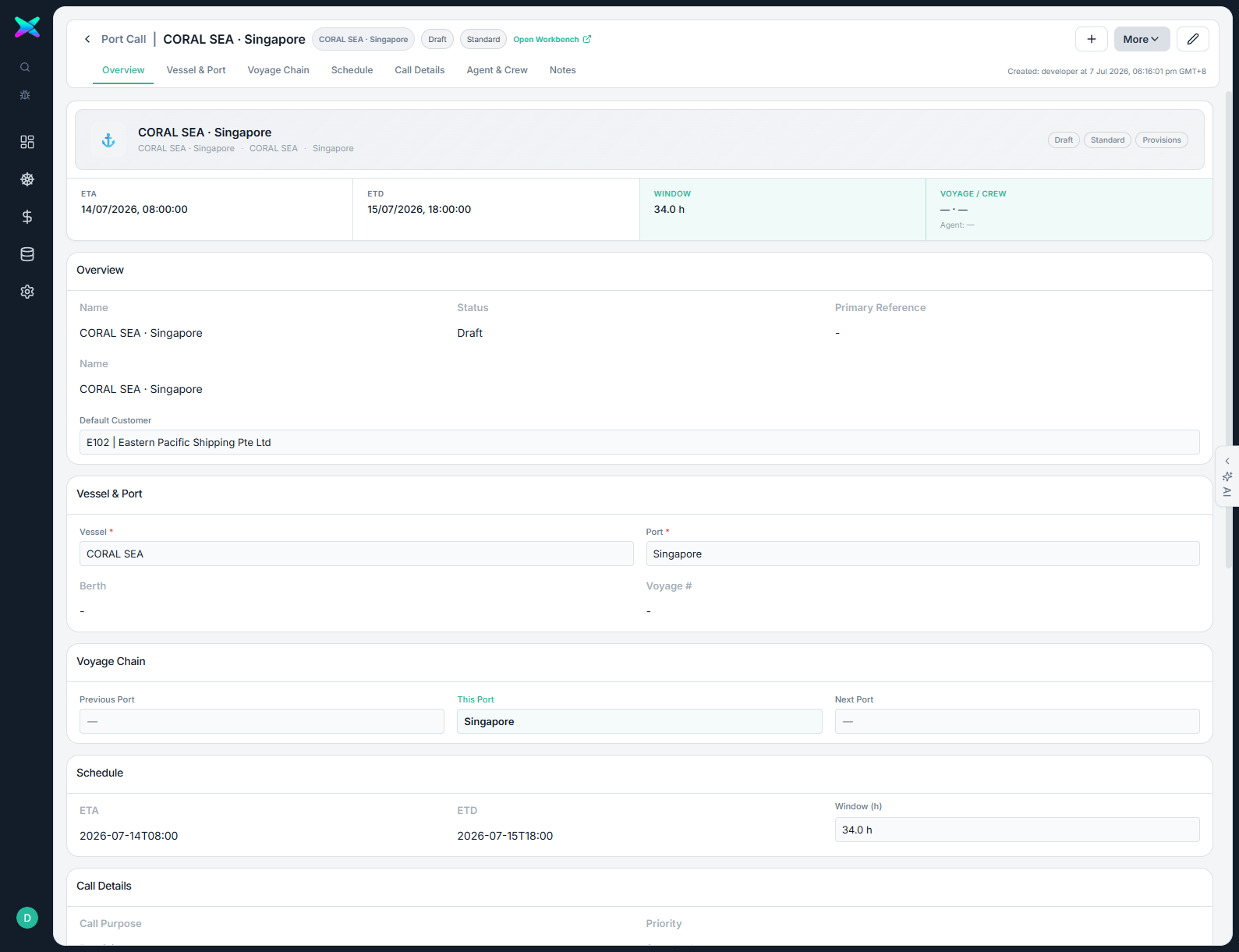Click the CORAL SEA · Singapore header chip
The image size is (1239, 952).
[x=363, y=39]
